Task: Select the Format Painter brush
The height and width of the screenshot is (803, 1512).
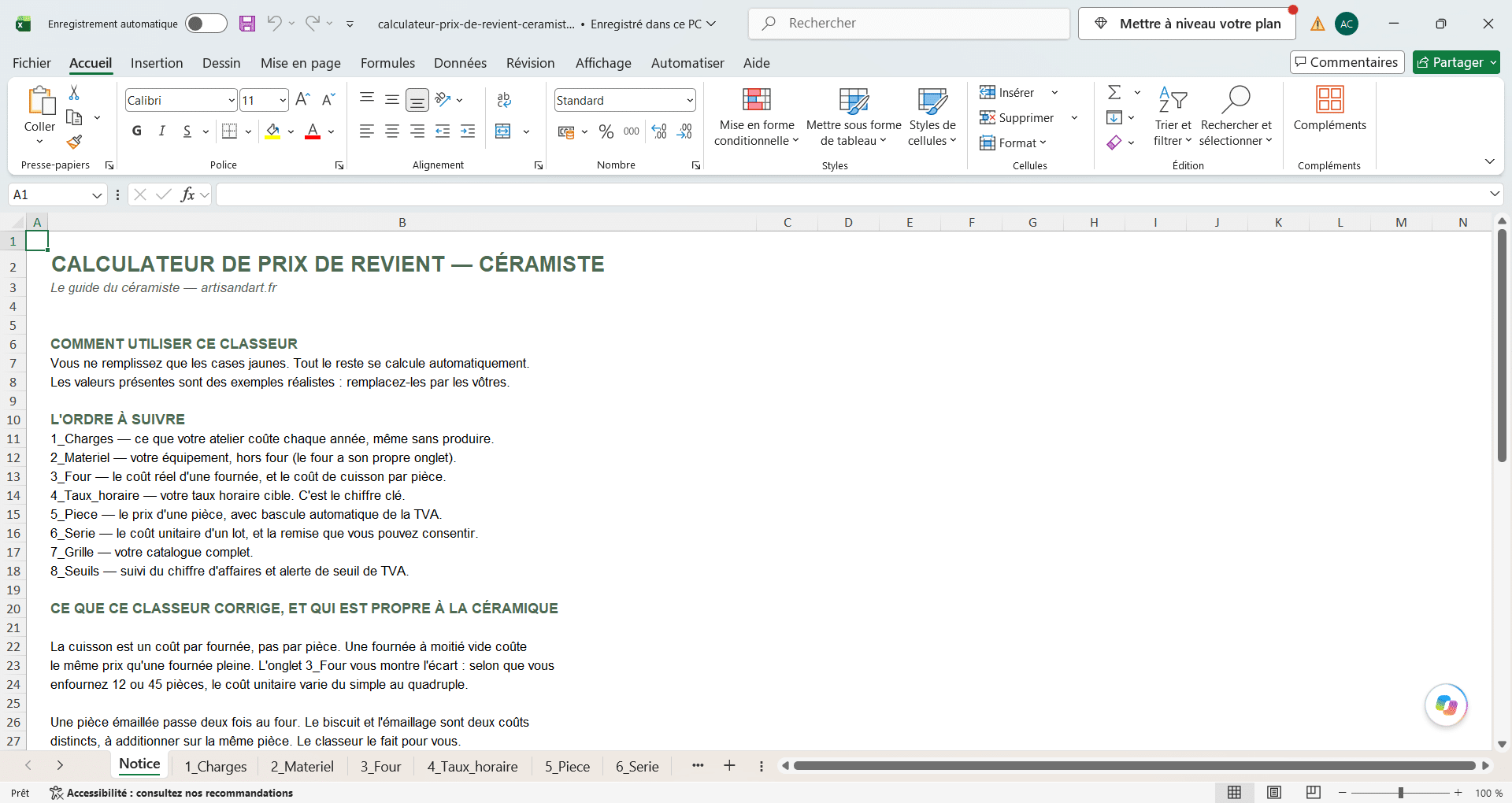Action: (x=74, y=142)
